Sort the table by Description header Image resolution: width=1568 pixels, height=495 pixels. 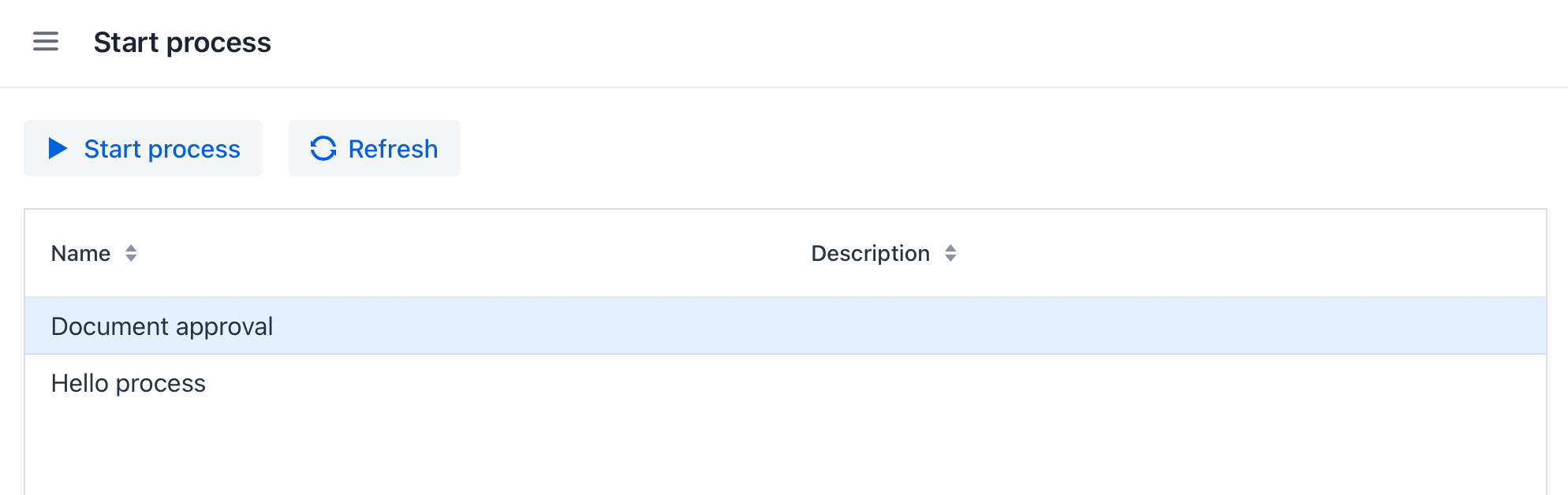coord(870,253)
